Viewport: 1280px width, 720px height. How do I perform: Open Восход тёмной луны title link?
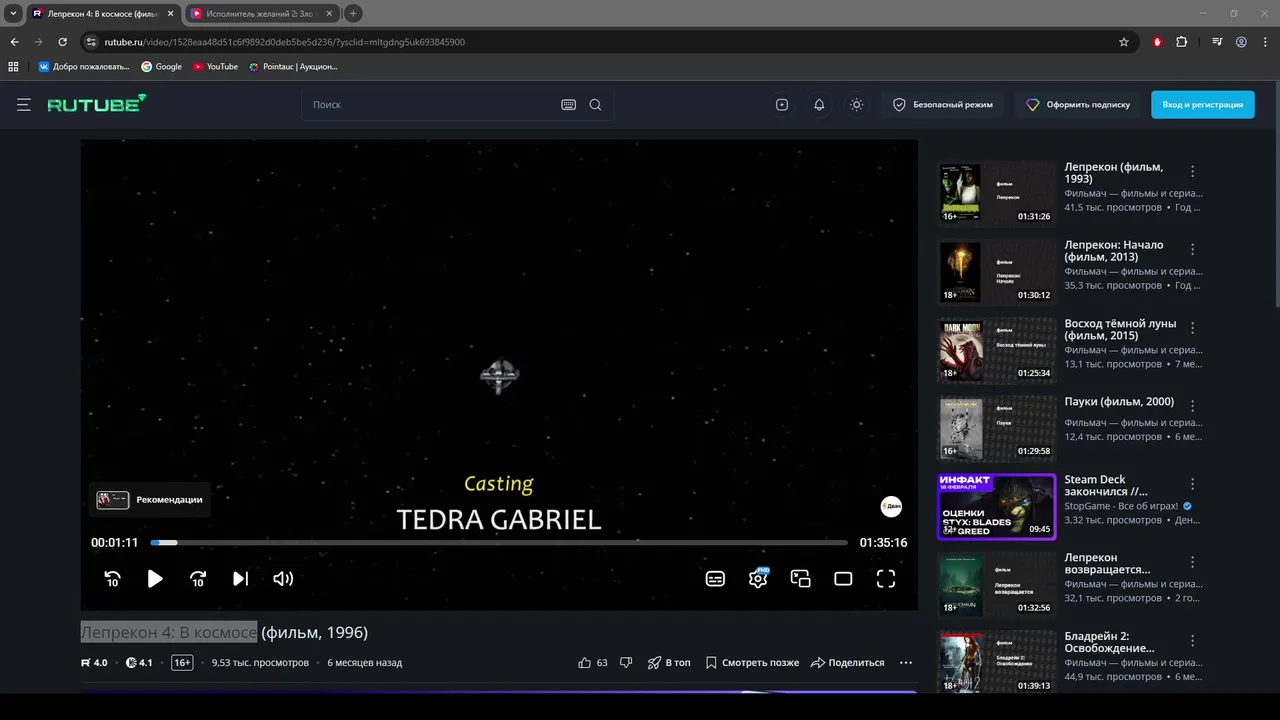(1120, 330)
